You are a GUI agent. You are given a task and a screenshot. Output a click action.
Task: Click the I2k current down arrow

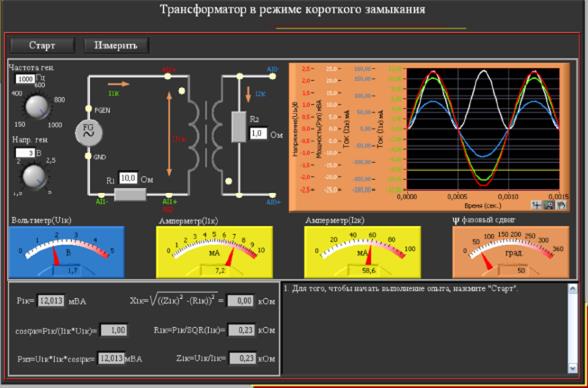coord(248,94)
